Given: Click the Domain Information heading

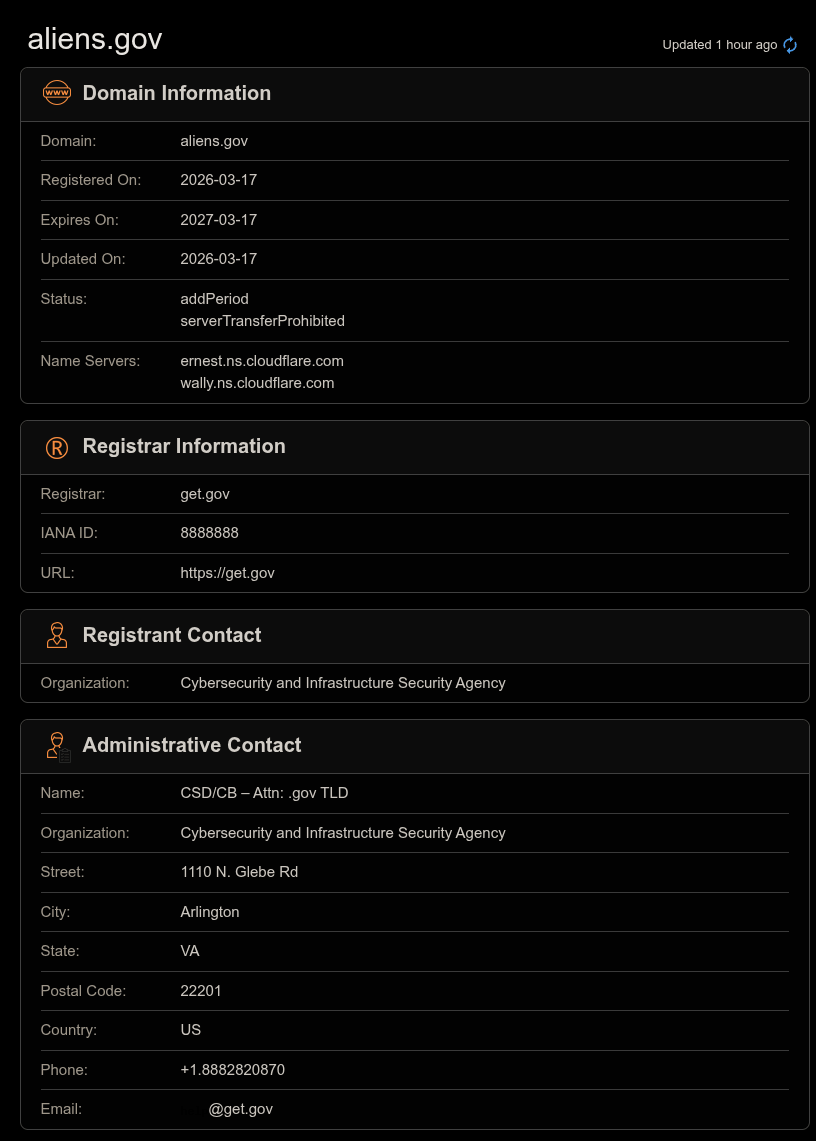Looking at the screenshot, I should 177,93.
